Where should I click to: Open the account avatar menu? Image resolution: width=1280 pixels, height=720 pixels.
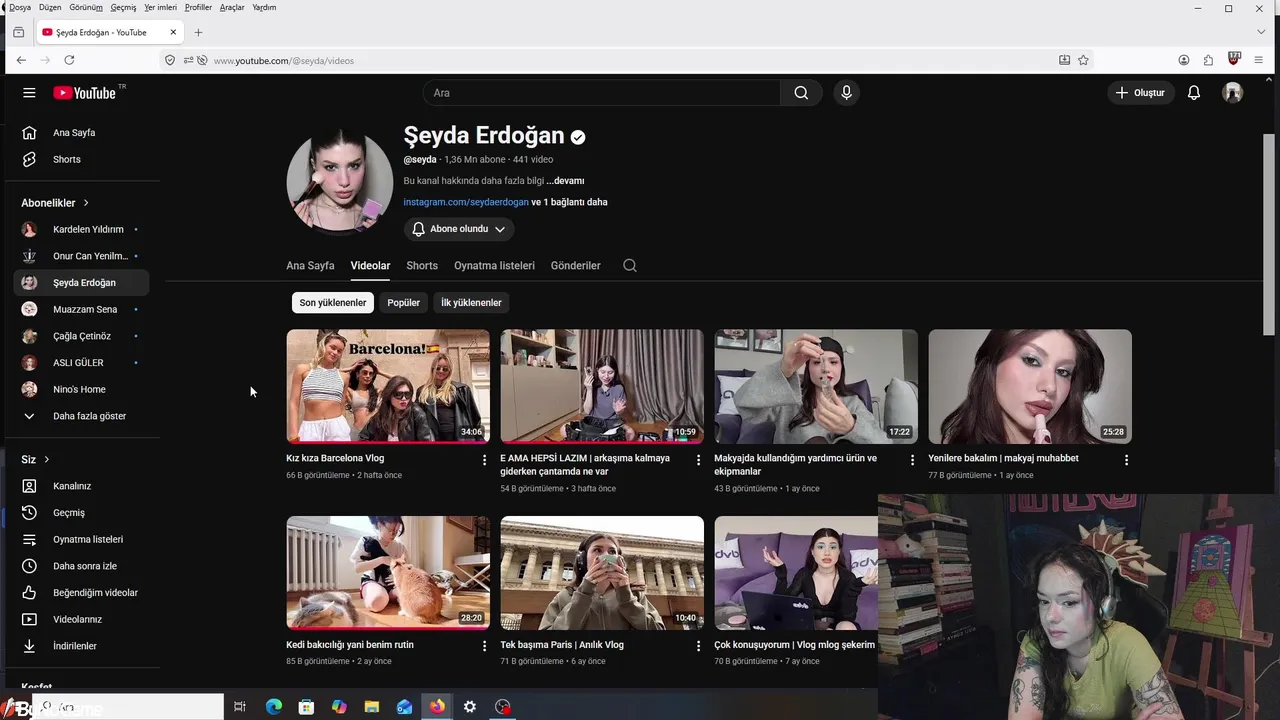coord(1233,93)
